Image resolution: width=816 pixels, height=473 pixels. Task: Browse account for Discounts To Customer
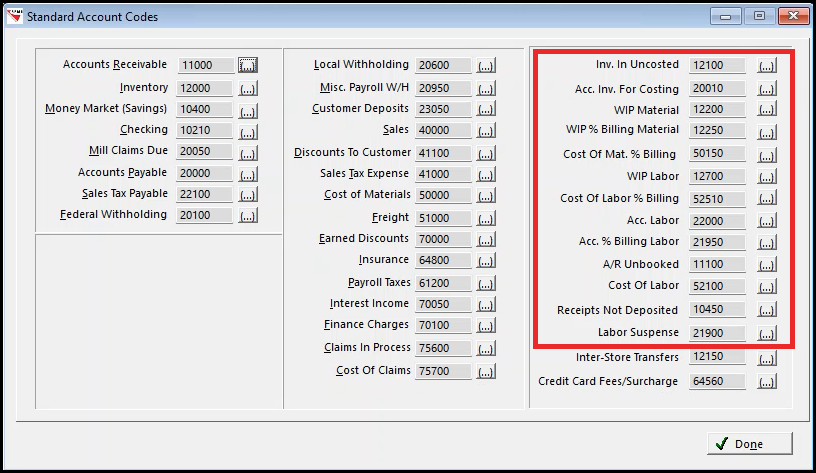tap(486, 154)
